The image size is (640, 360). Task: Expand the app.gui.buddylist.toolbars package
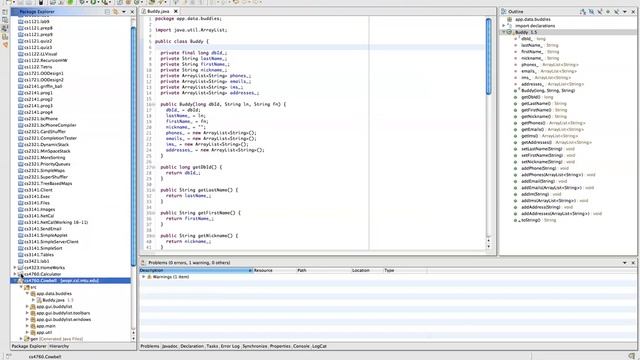(x=27, y=313)
